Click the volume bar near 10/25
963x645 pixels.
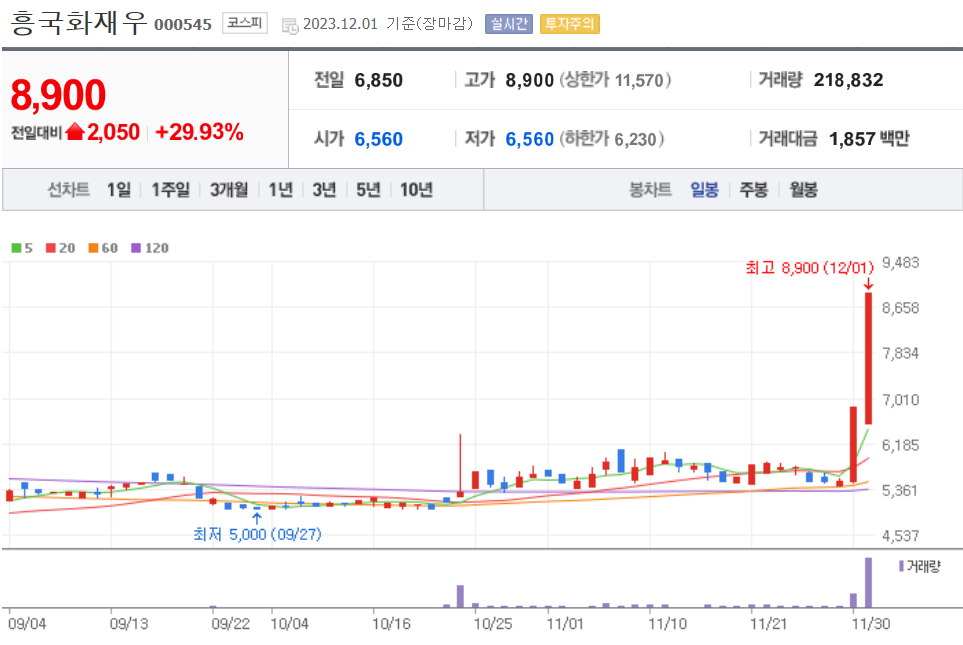(x=461, y=596)
